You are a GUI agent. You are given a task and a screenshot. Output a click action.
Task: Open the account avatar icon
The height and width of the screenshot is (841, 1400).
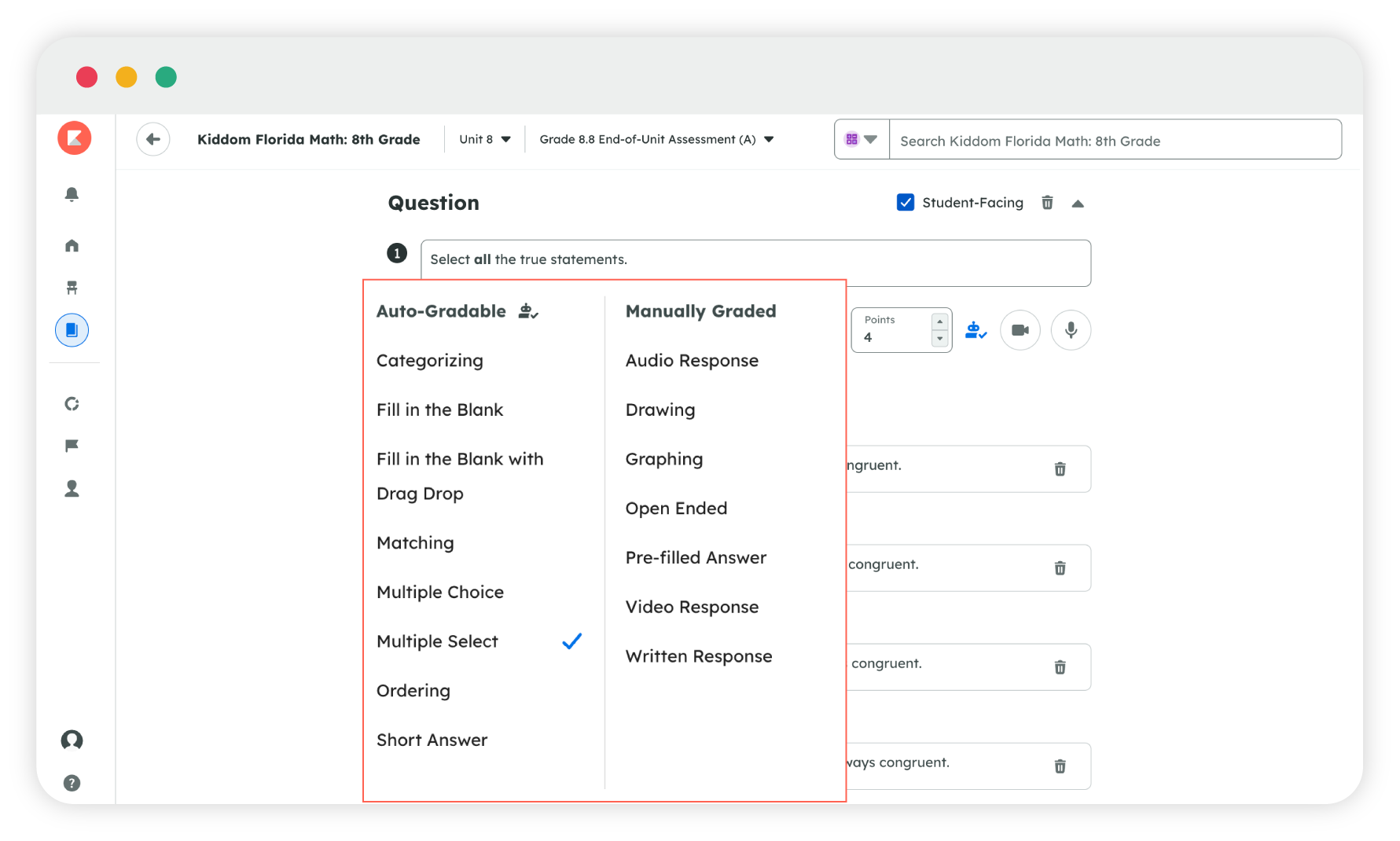(x=72, y=740)
